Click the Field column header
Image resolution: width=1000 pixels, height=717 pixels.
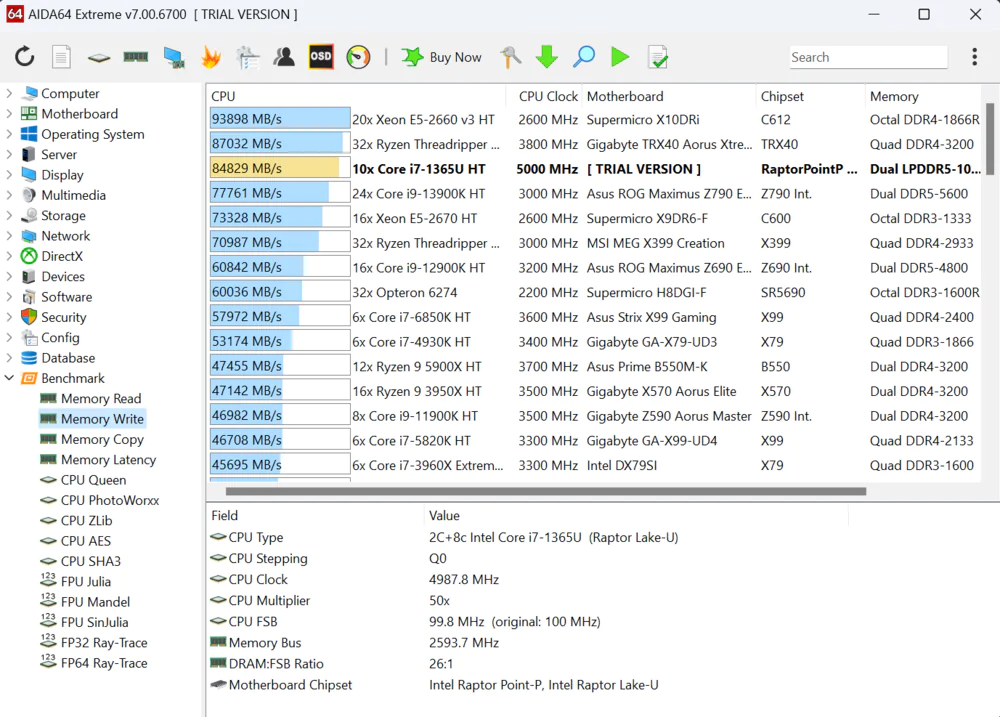(x=315, y=515)
